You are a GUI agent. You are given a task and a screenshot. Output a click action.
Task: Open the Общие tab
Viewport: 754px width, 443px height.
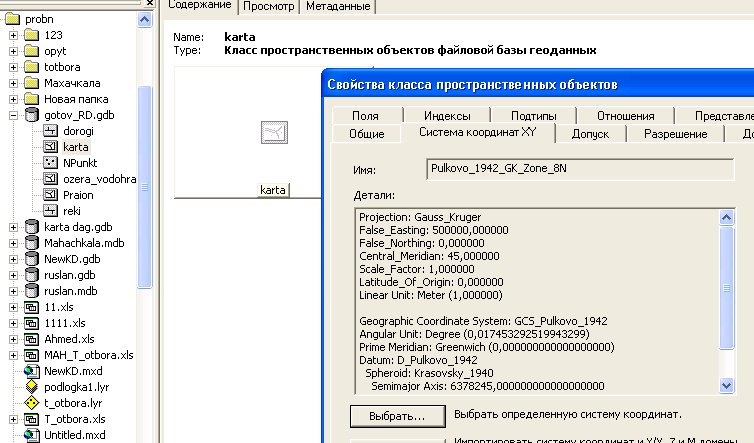pyautogui.click(x=366, y=134)
